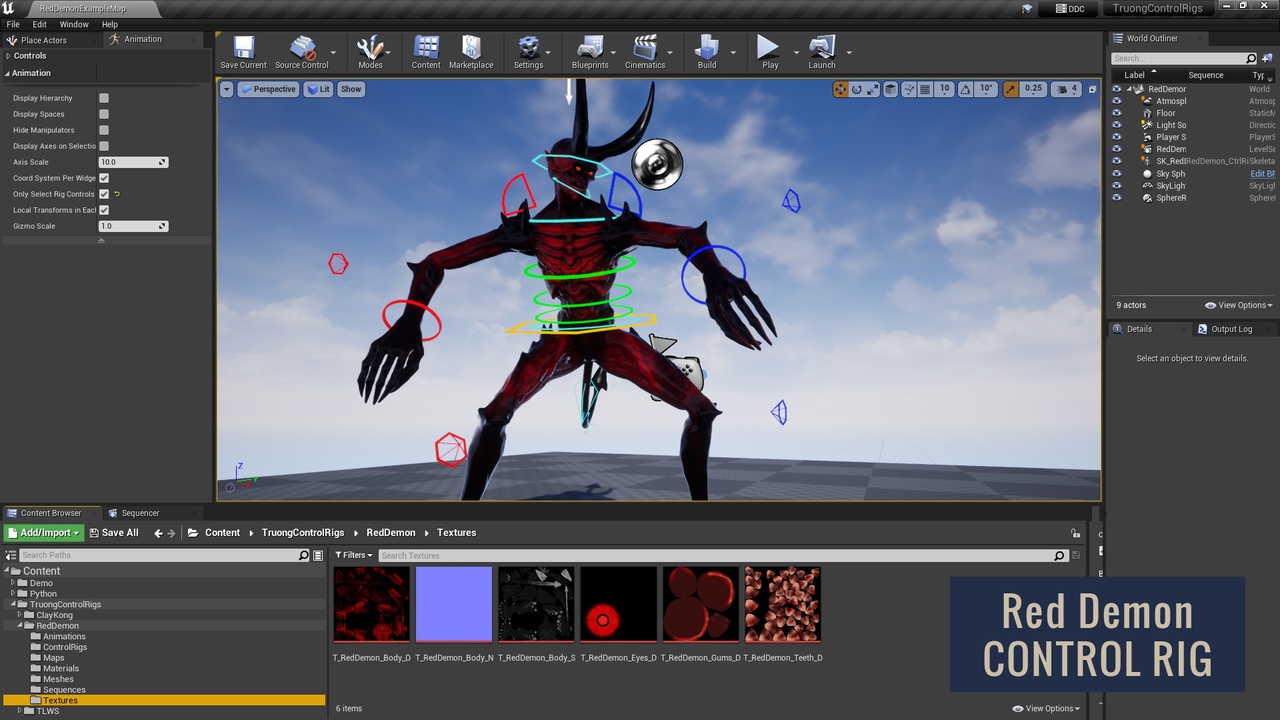Click the Build toolbar icon

(x=707, y=52)
